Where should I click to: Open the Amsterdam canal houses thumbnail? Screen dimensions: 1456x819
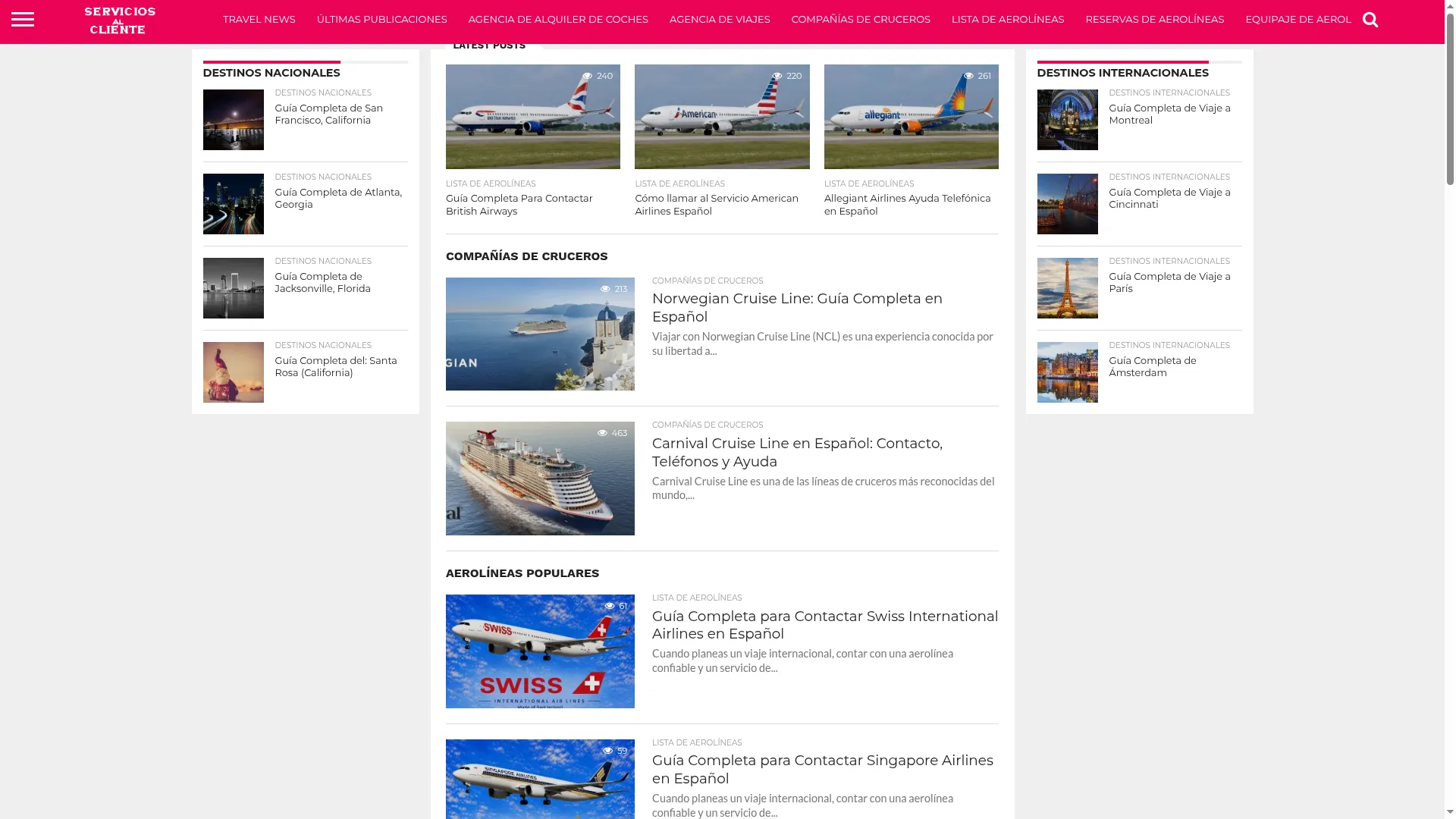(1068, 372)
